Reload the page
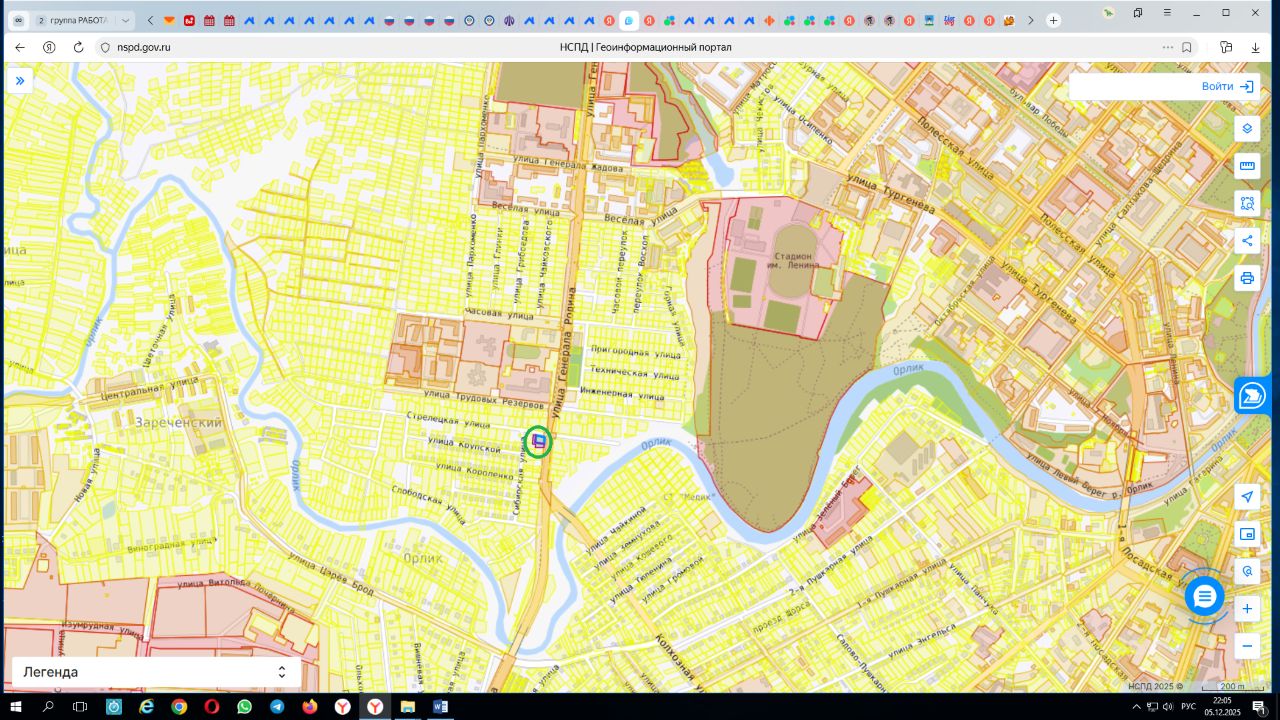The image size is (1280, 720). [78, 47]
